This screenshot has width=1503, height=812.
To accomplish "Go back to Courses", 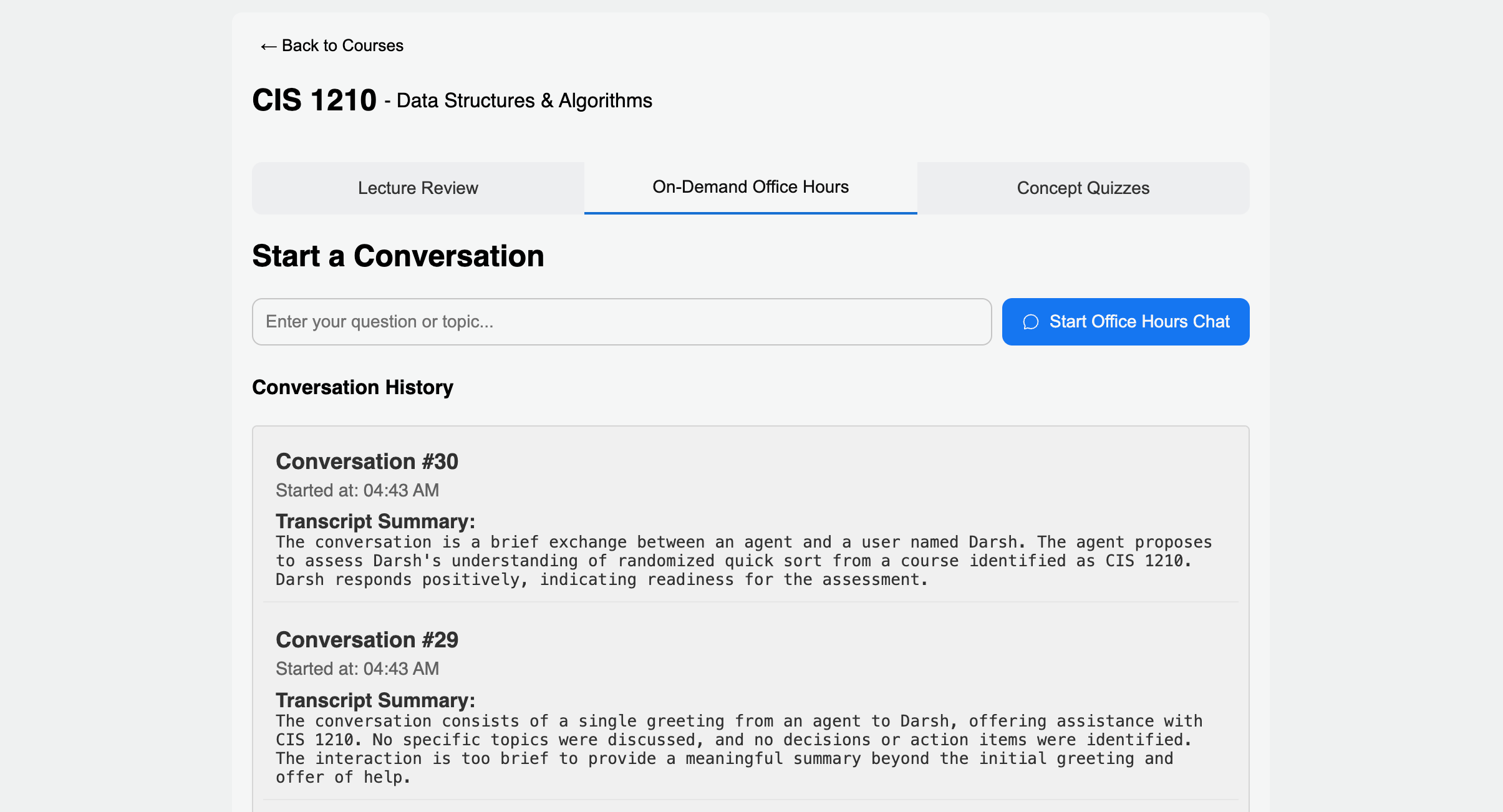I will (342, 46).
